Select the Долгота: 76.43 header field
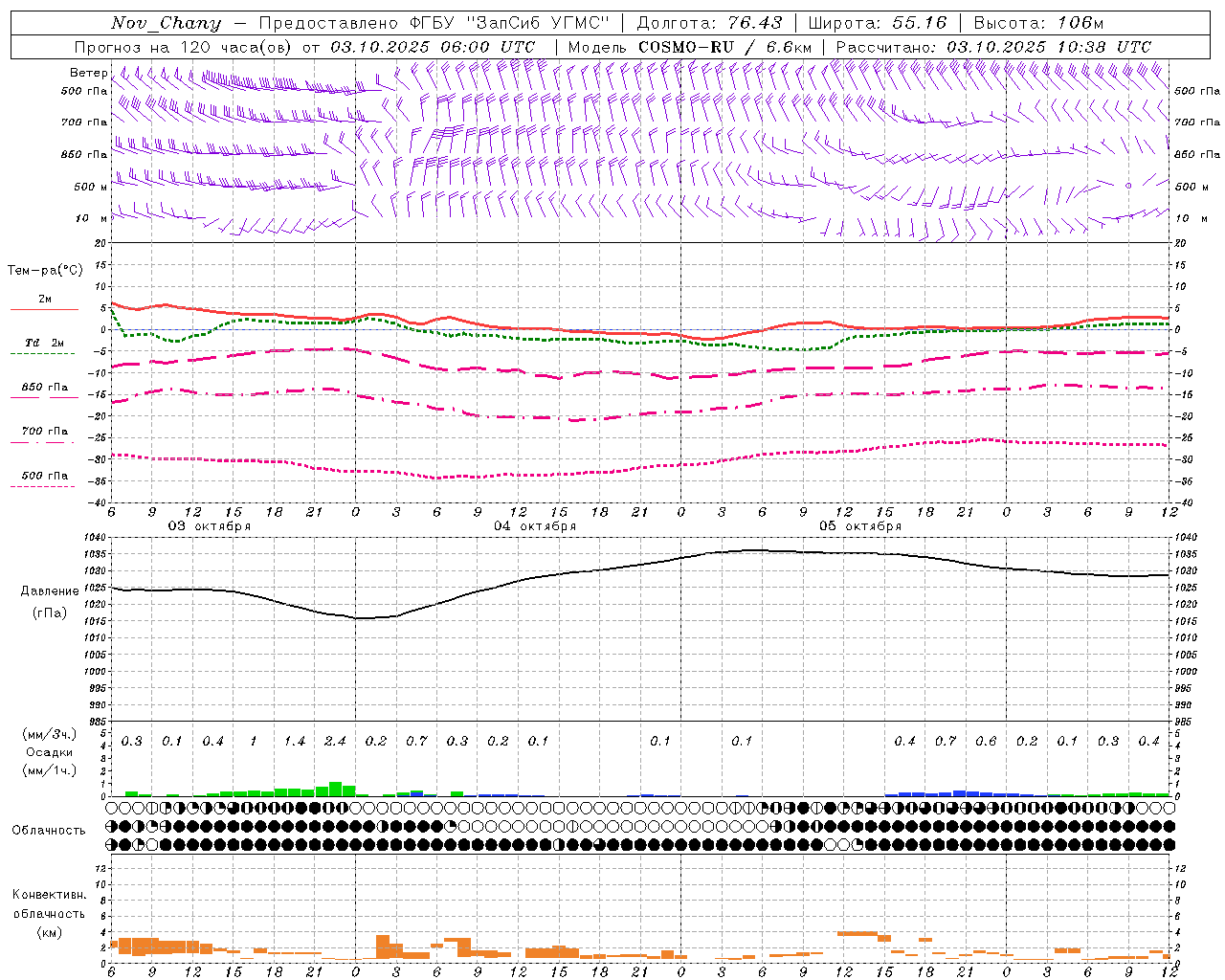This screenshot has height=980, width=1225. 709,23
